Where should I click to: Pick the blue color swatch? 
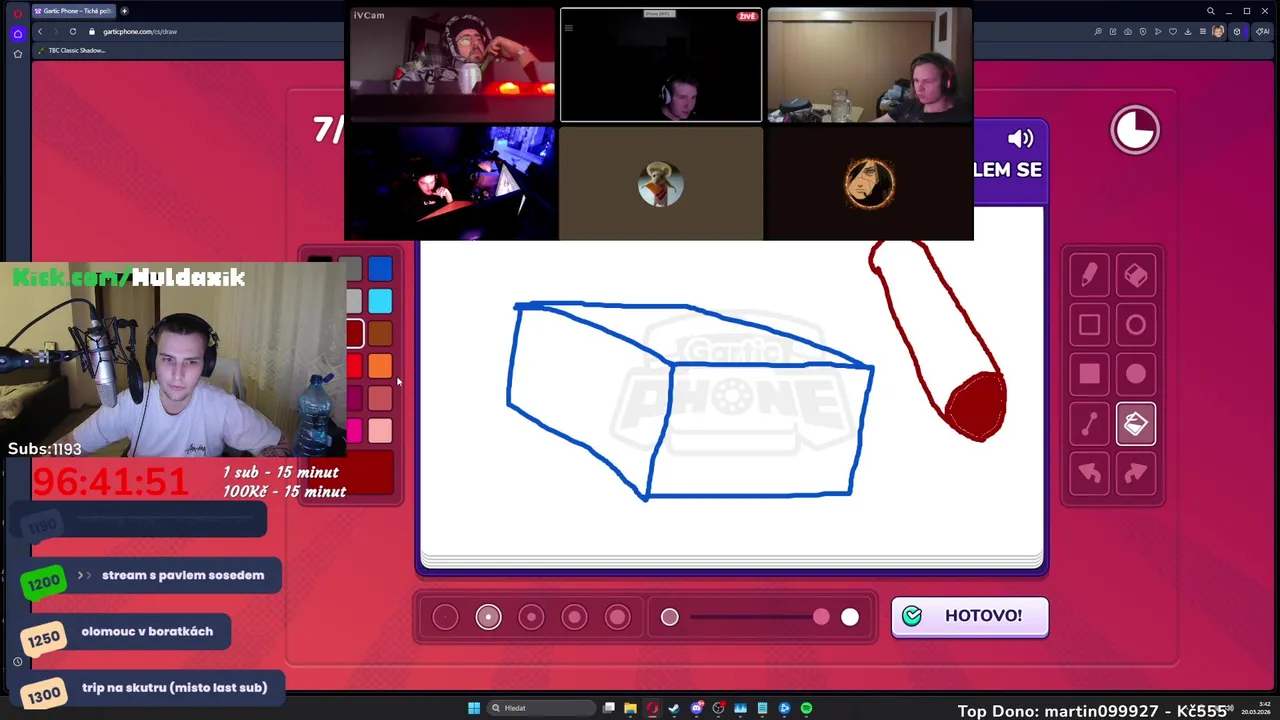[x=380, y=268]
